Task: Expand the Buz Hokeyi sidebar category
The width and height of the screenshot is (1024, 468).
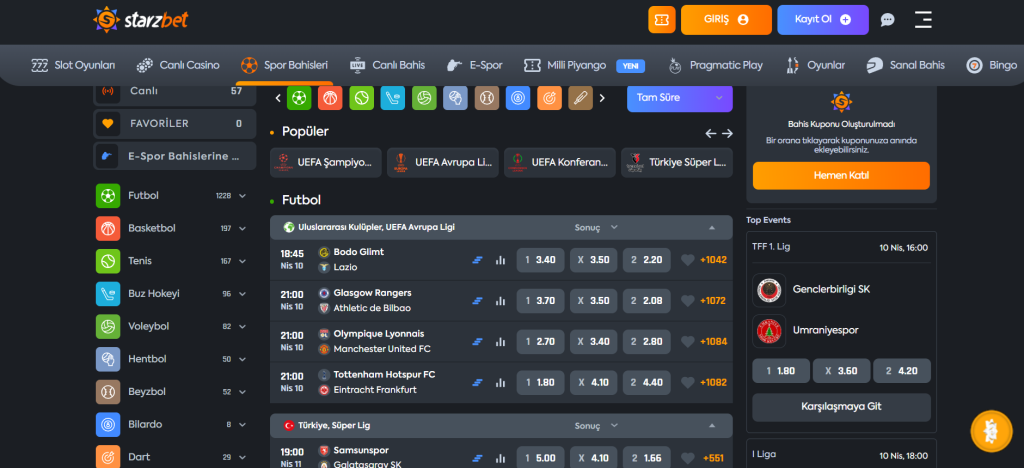Action: (x=242, y=294)
